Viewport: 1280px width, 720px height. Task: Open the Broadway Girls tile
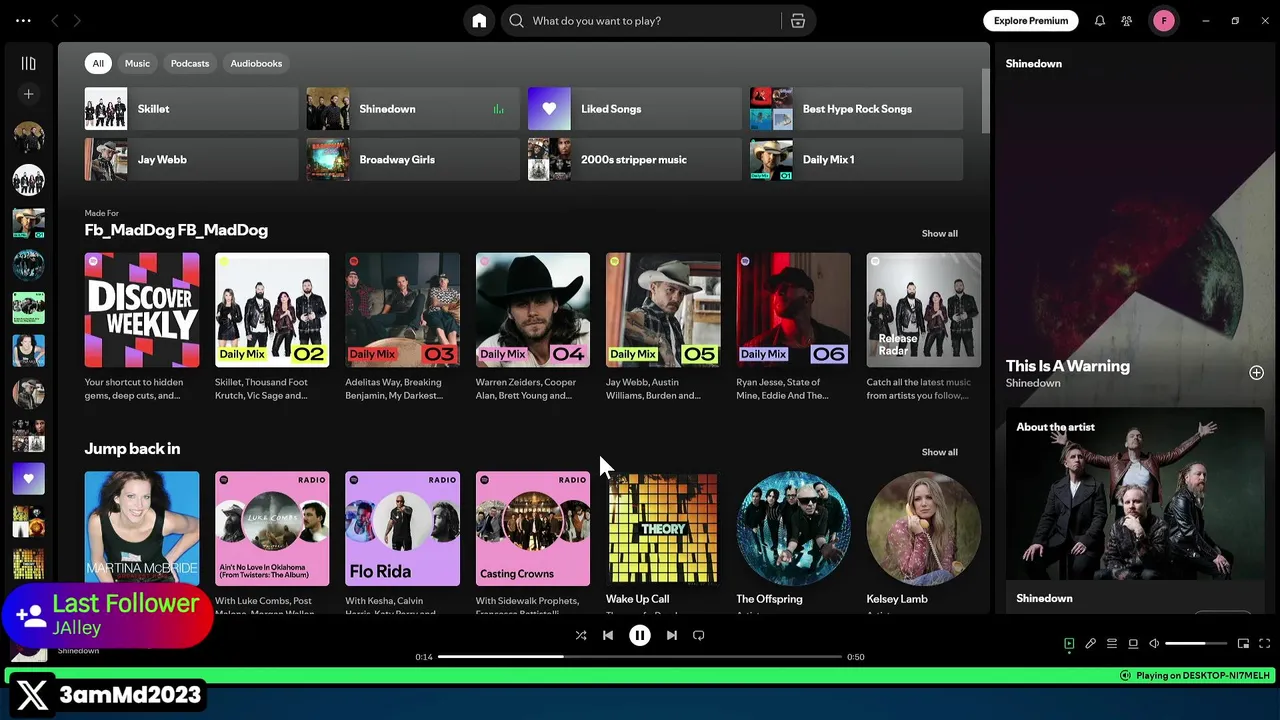(x=413, y=160)
